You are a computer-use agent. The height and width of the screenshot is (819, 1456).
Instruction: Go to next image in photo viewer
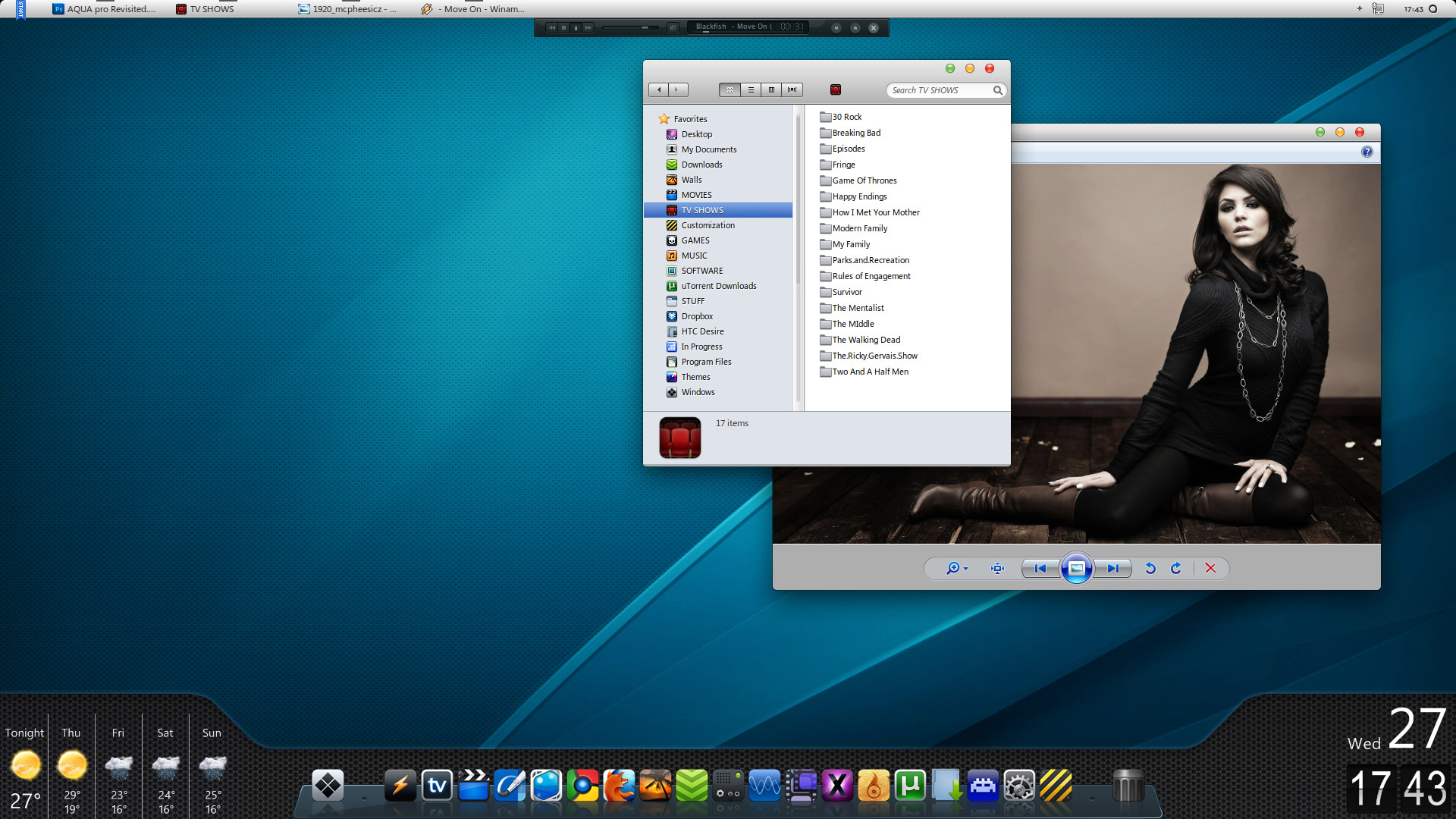pyautogui.click(x=1112, y=568)
